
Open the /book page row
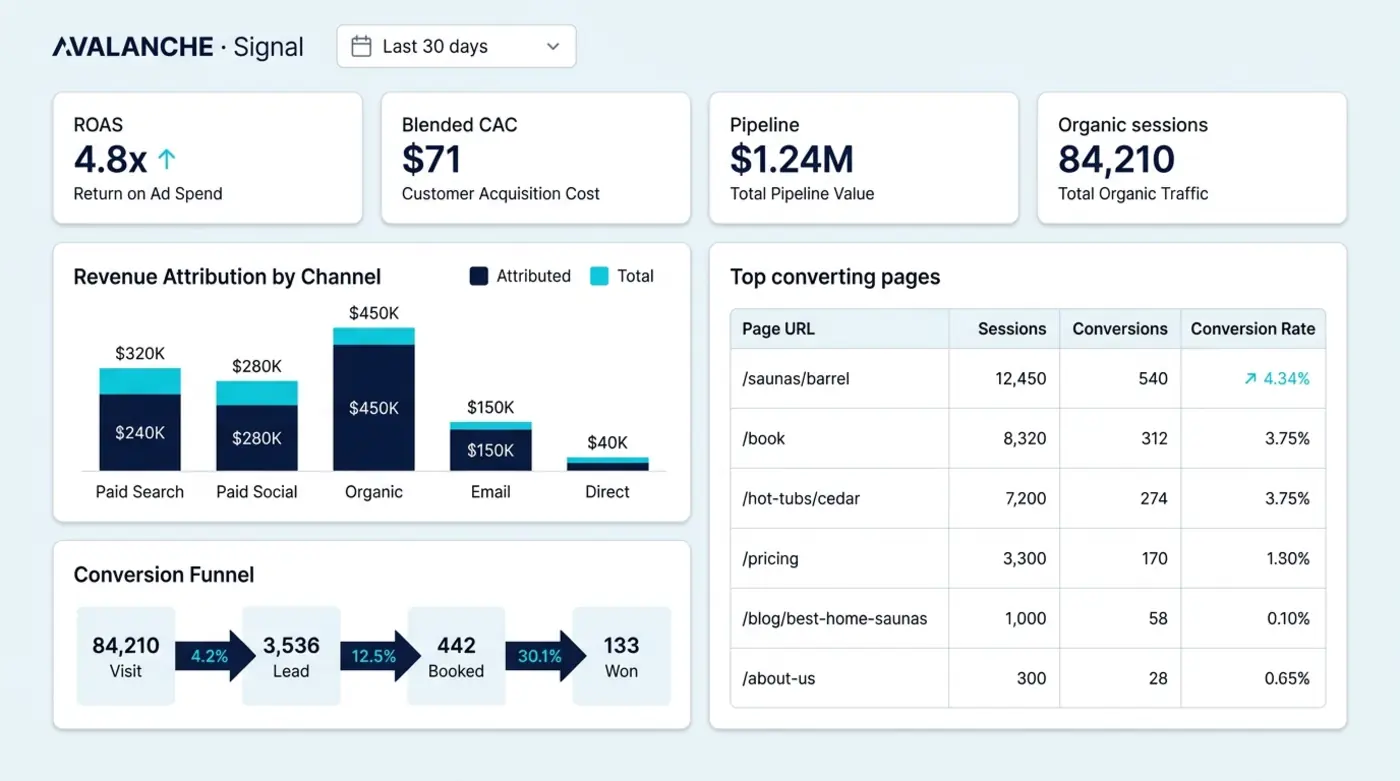coord(1028,439)
